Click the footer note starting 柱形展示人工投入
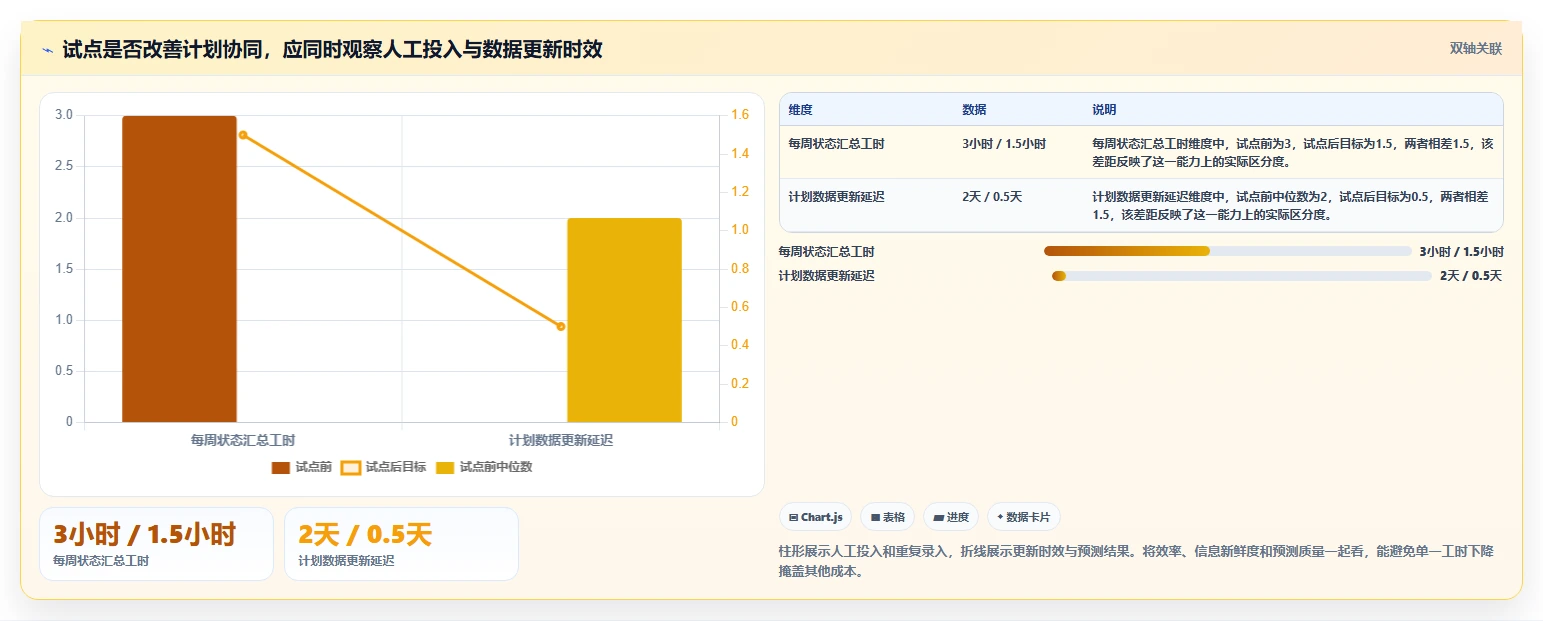 pyautogui.click(x=1136, y=562)
